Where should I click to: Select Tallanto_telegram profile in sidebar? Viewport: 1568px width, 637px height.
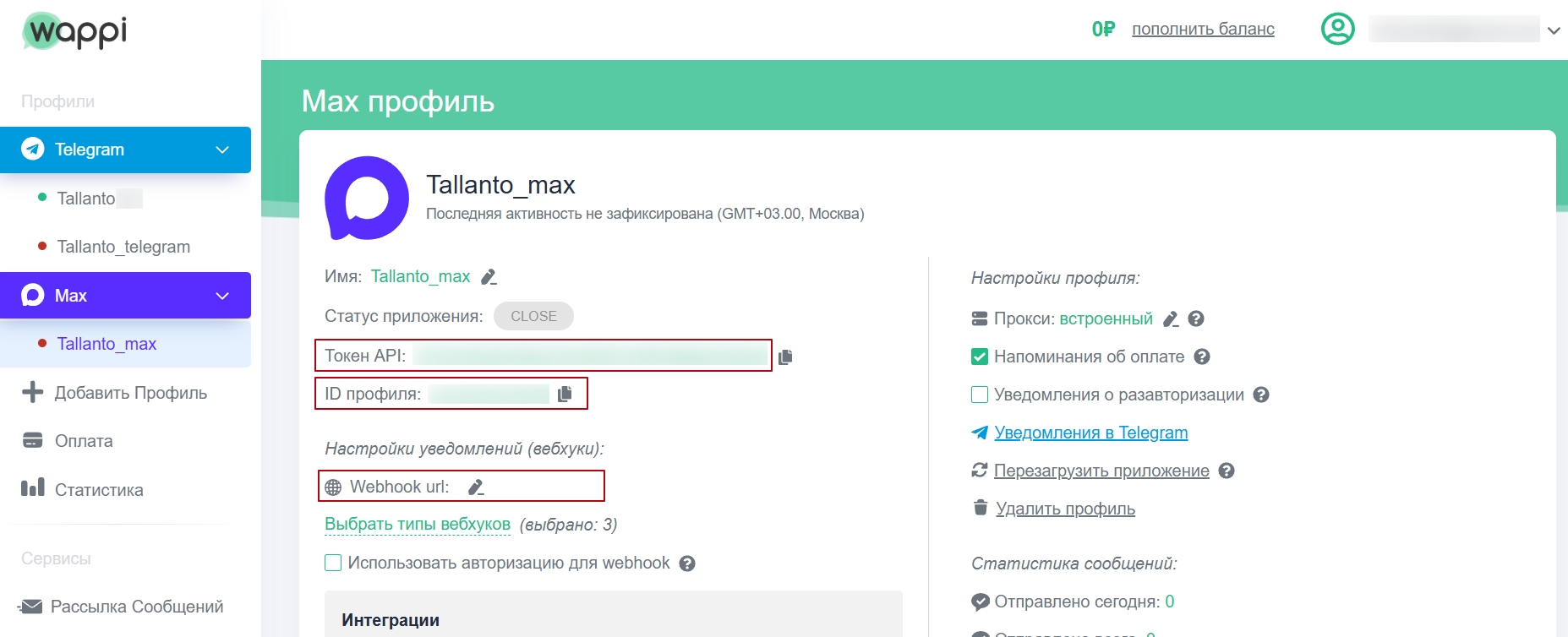(123, 247)
